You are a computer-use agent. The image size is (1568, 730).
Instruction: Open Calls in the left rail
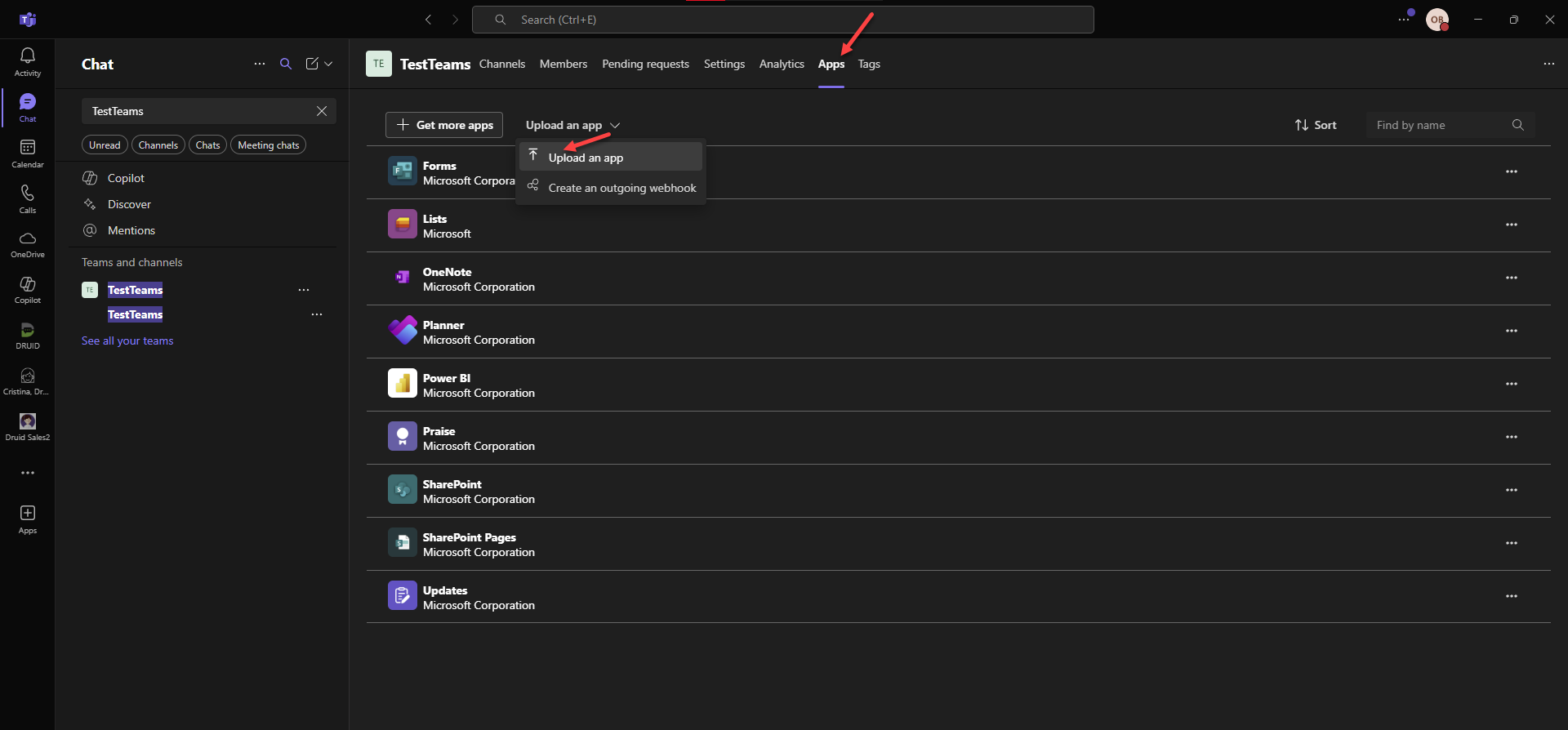pyautogui.click(x=28, y=198)
